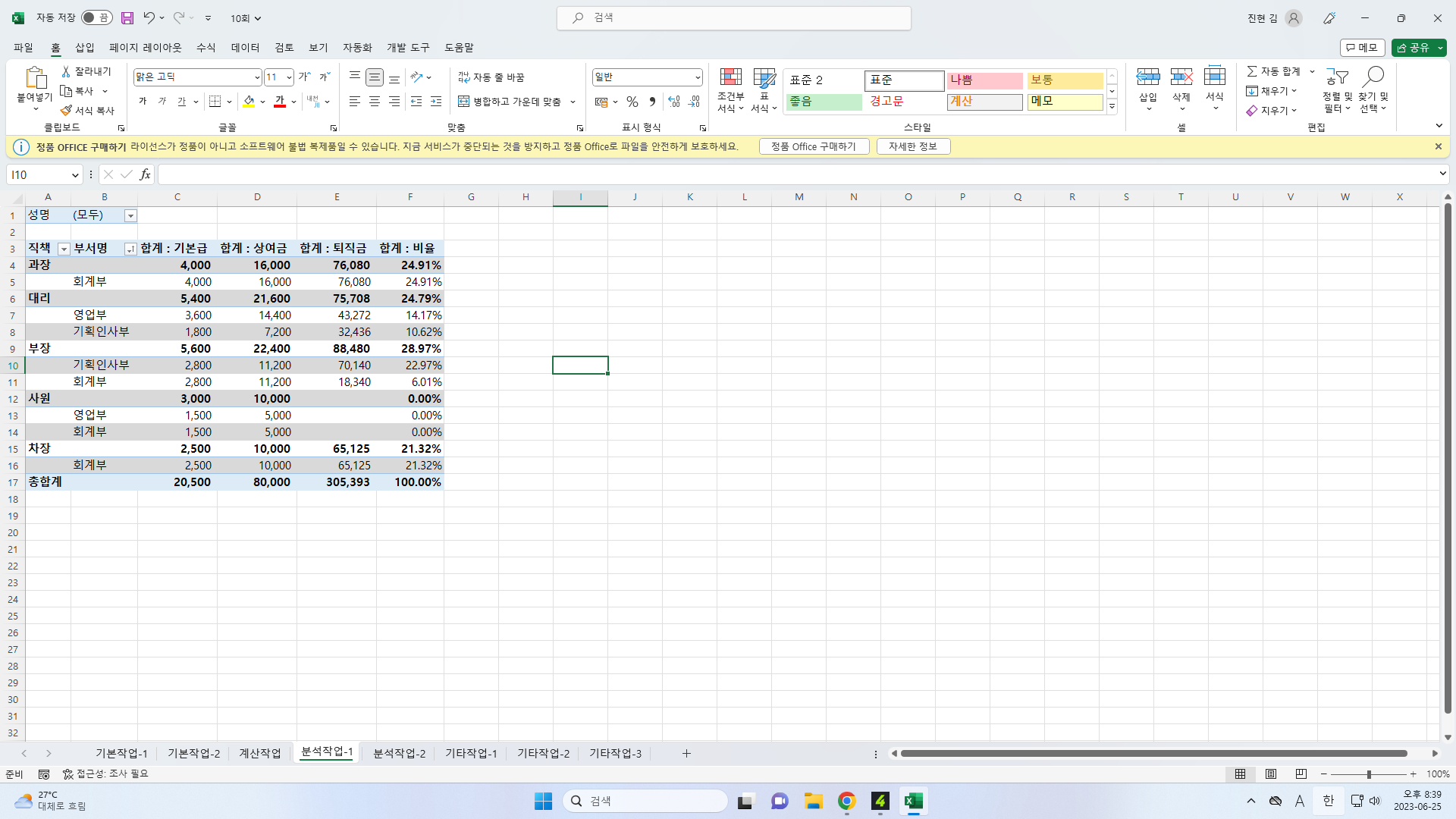Expand the 성명 (모두) filter dropdown
The image size is (1456, 819).
130,216
